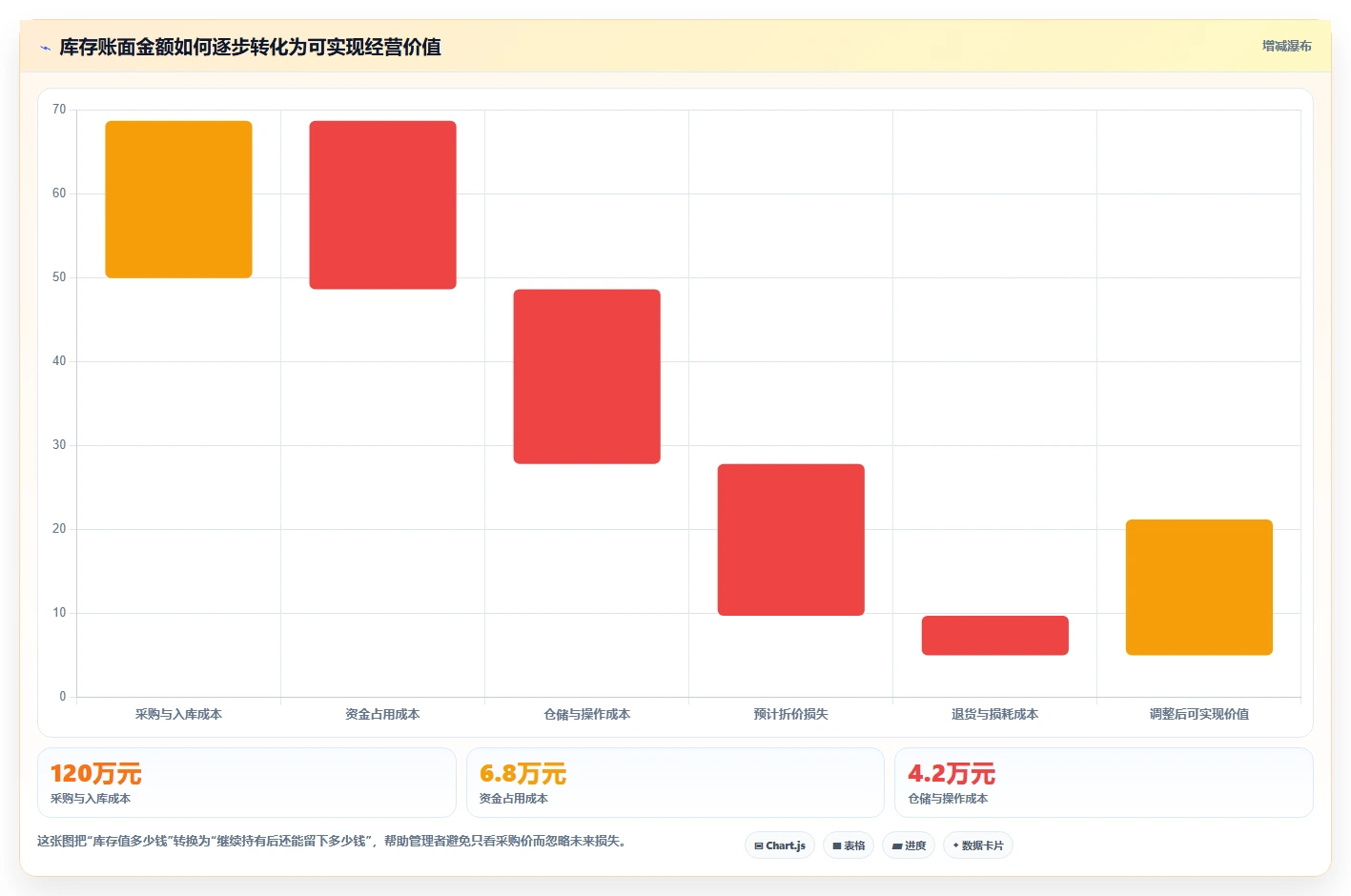Click the red 资金占用成本 bar
This screenshot has height=896, width=1351.
(382, 205)
